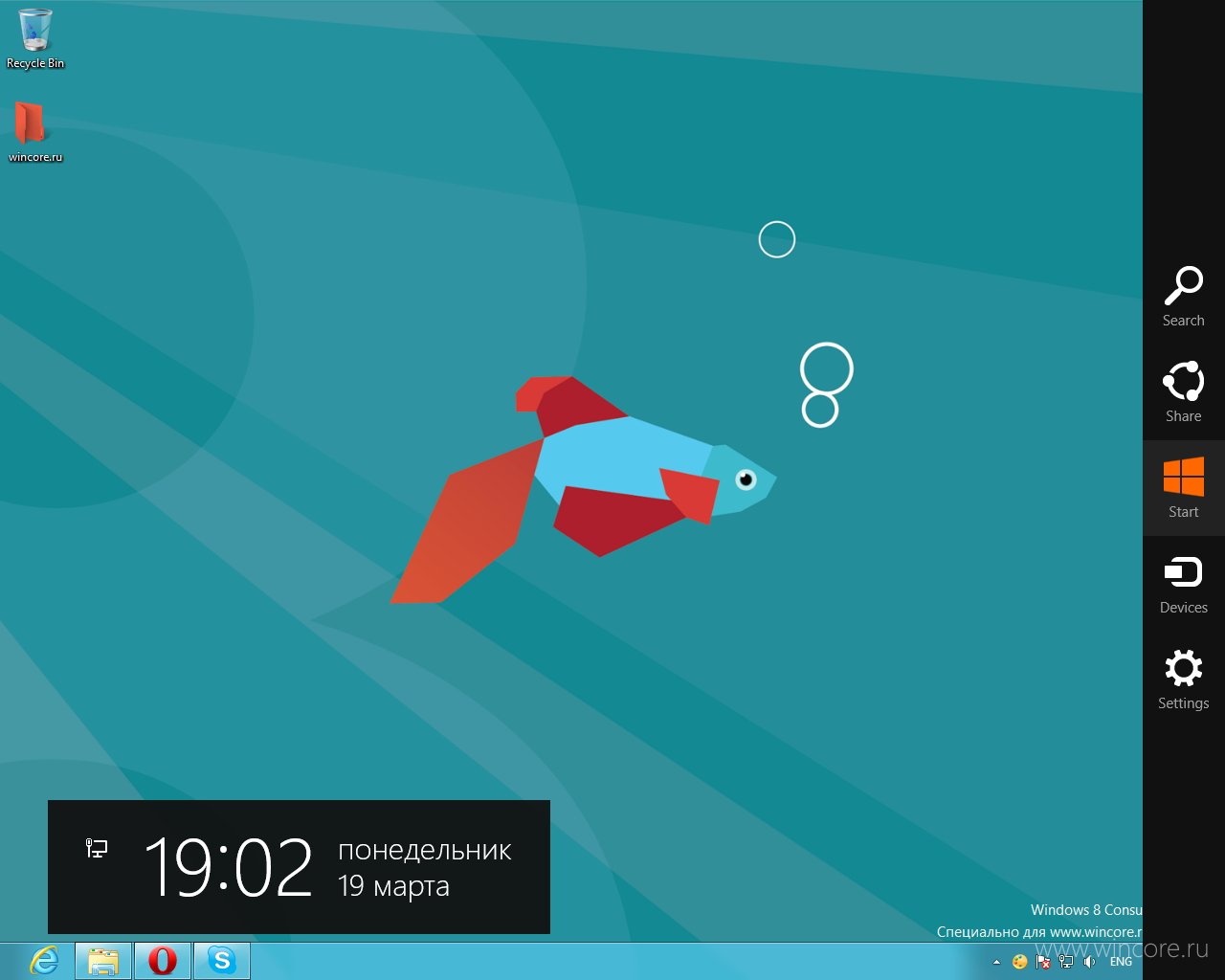Show hidden tray icons arrow

(x=996, y=962)
